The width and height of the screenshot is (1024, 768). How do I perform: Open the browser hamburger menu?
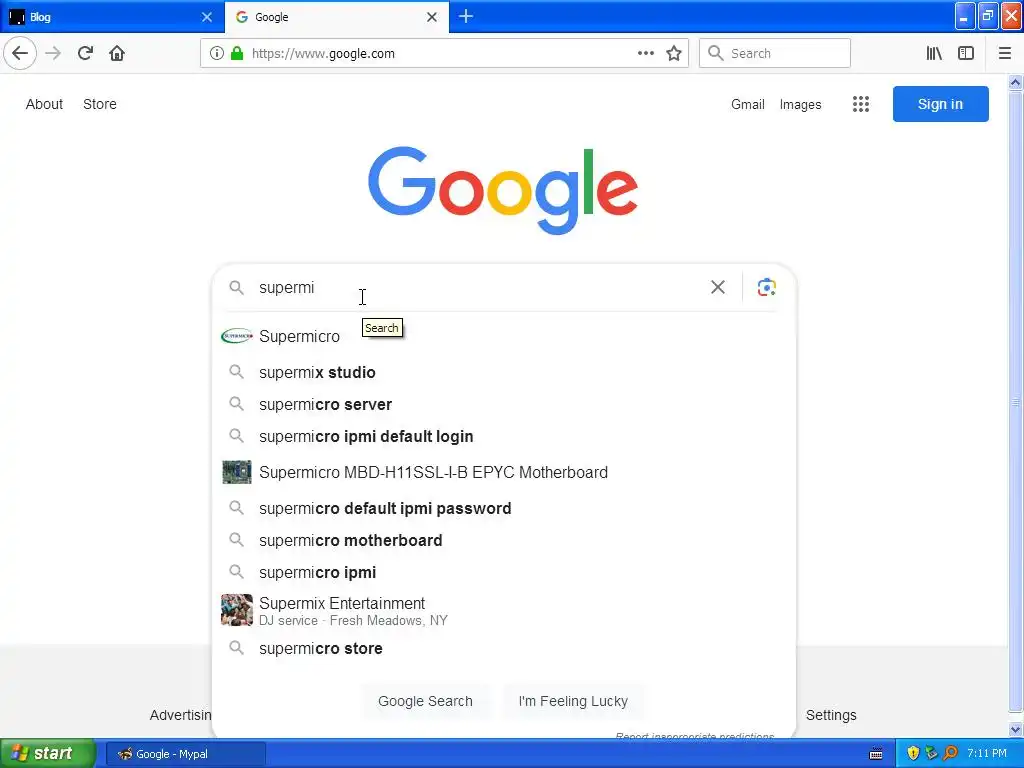point(1005,54)
